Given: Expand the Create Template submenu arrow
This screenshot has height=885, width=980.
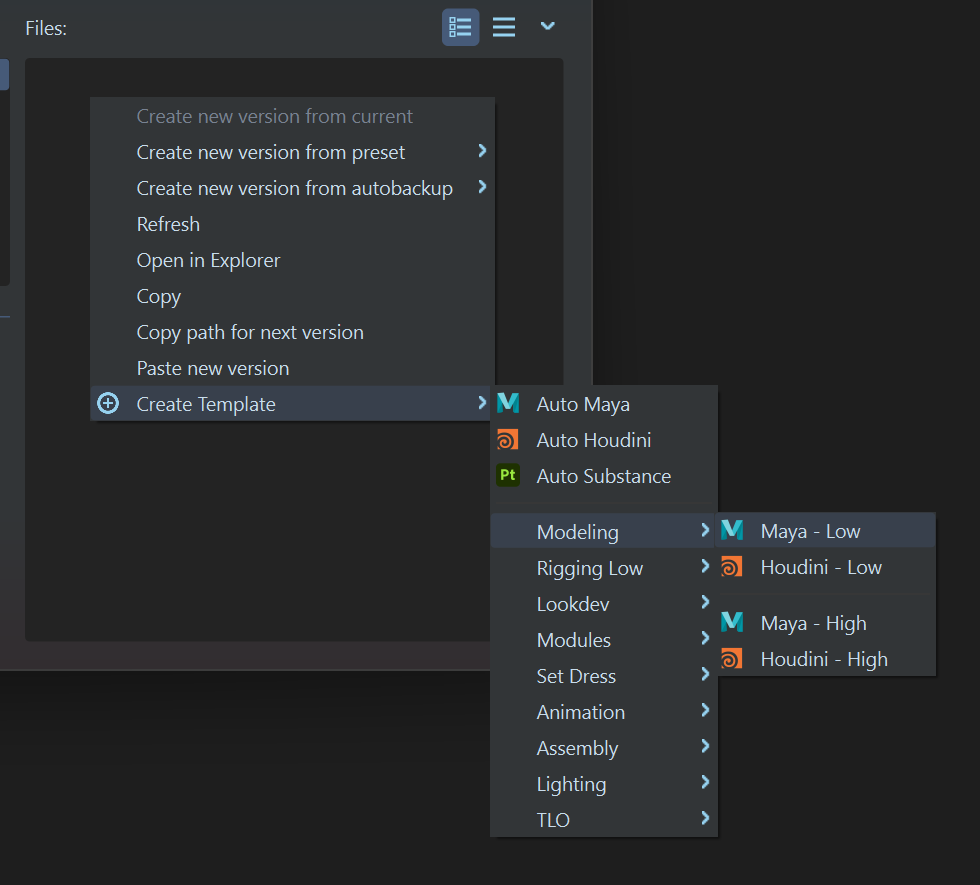Looking at the screenshot, I should point(482,402).
